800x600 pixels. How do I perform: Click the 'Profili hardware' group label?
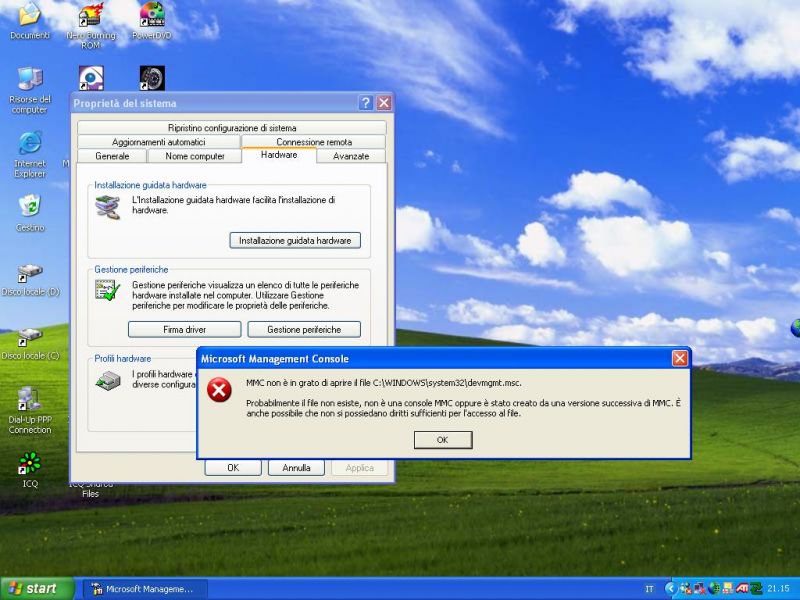pyautogui.click(x=122, y=359)
